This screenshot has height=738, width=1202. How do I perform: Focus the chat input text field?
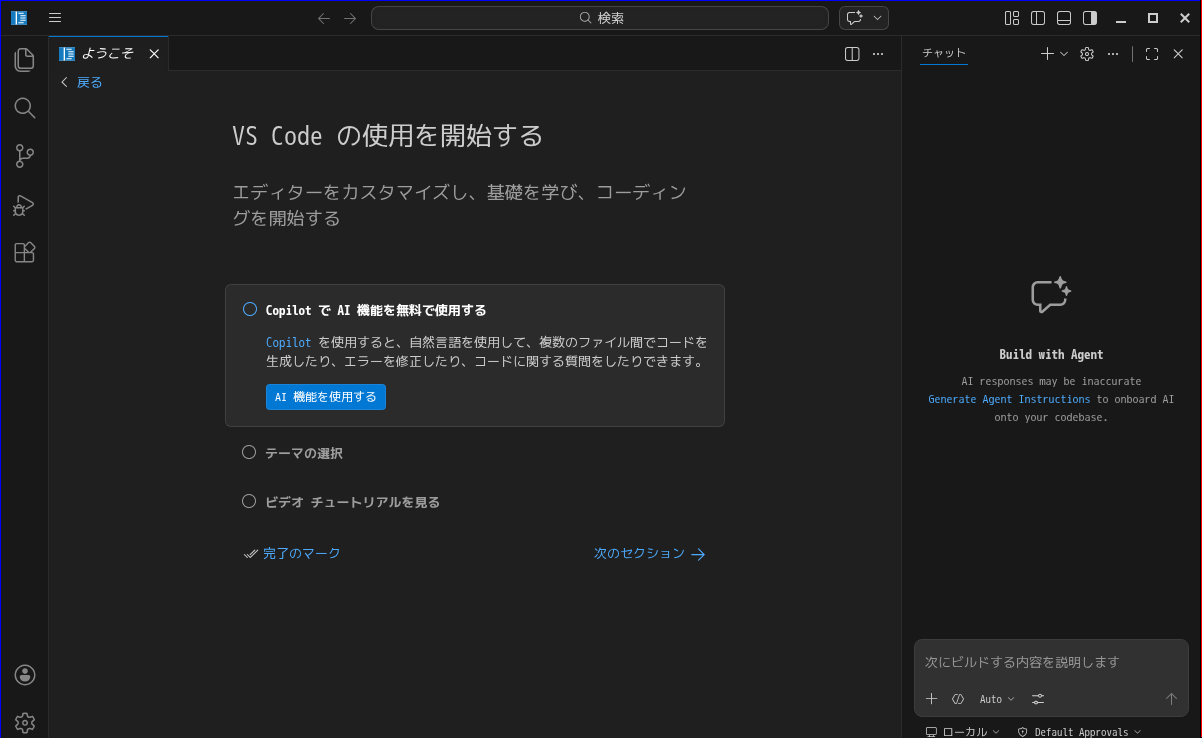(1051, 662)
